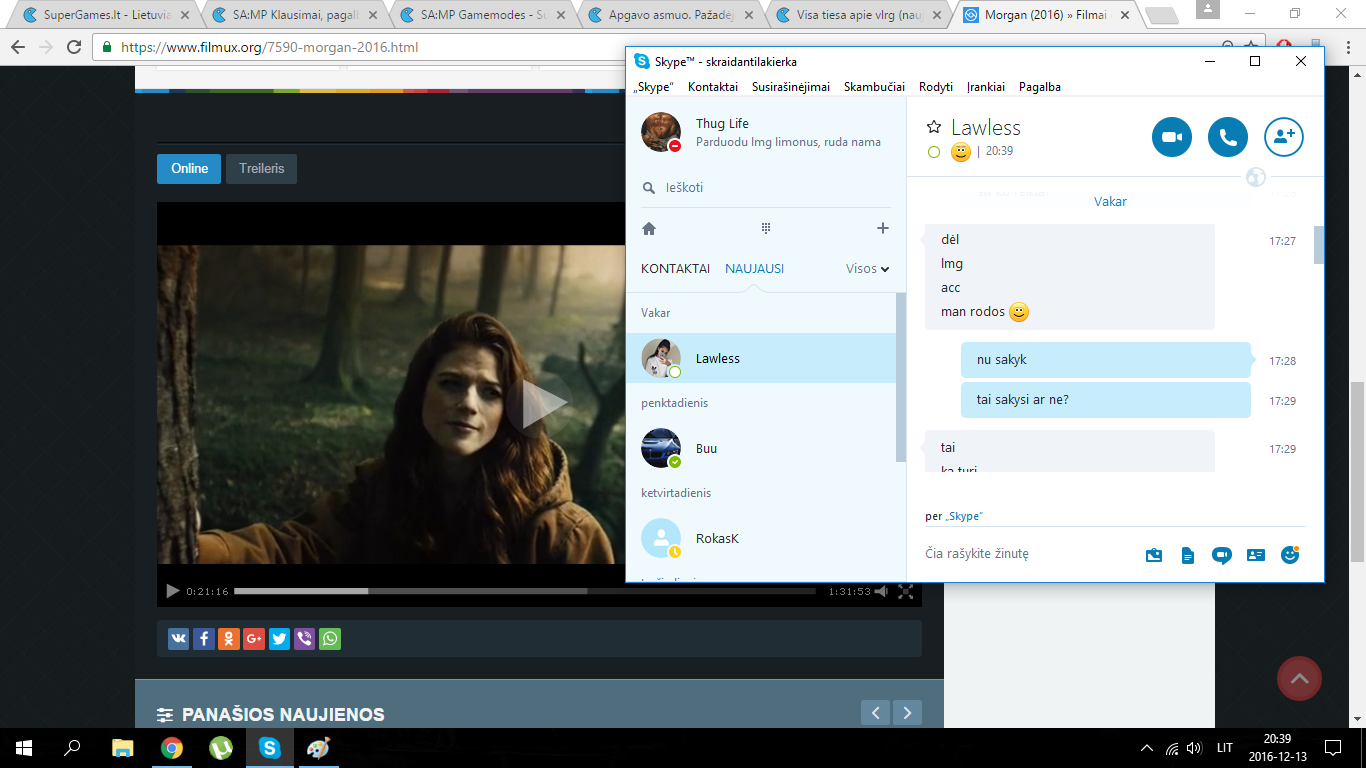This screenshot has height=768, width=1366.
Task: Click the big play overlay on video
Action: click(x=540, y=403)
